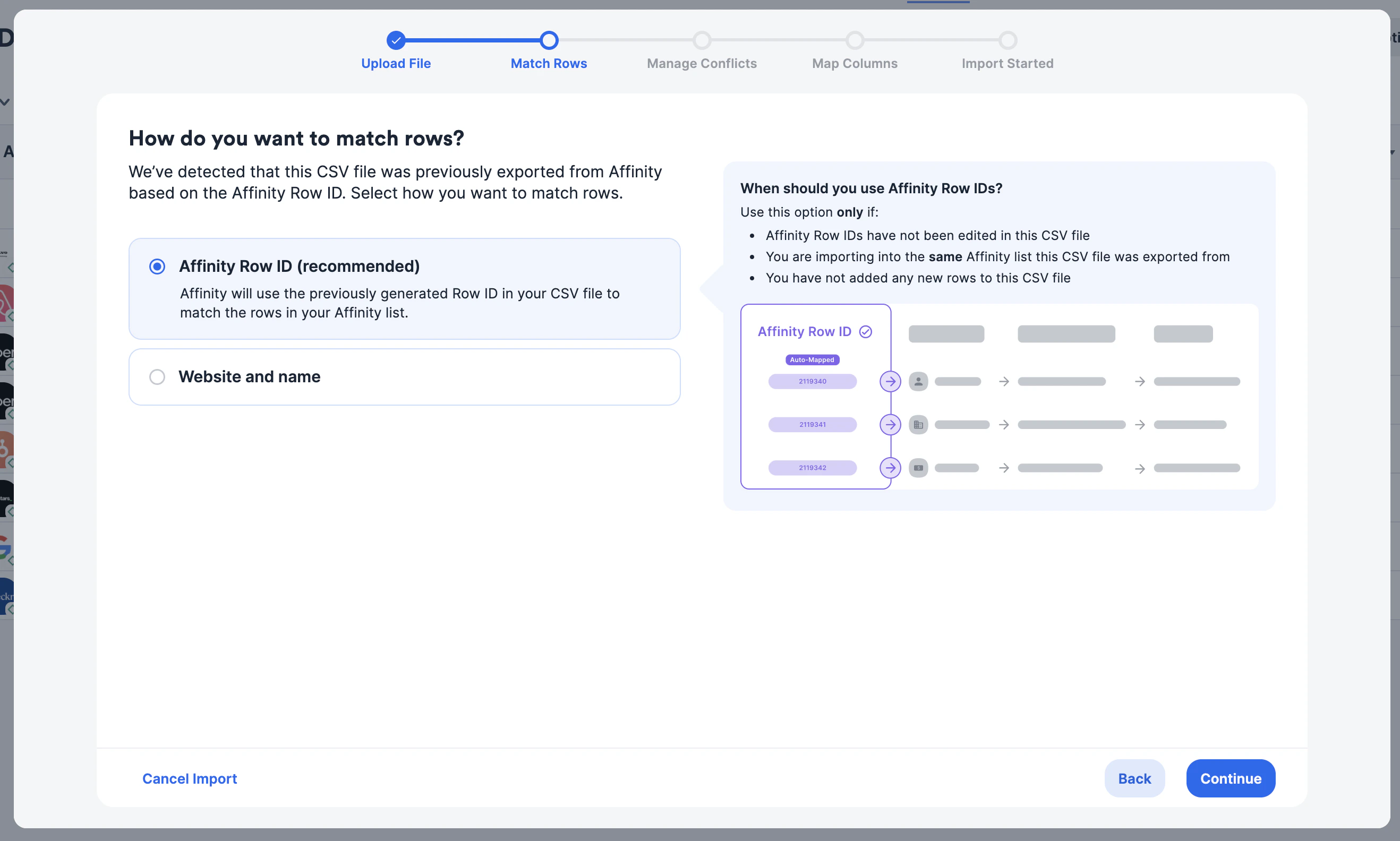Select Affinity Row ID radio option
The width and height of the screenshot is (1400, 841).
(157, 267)
